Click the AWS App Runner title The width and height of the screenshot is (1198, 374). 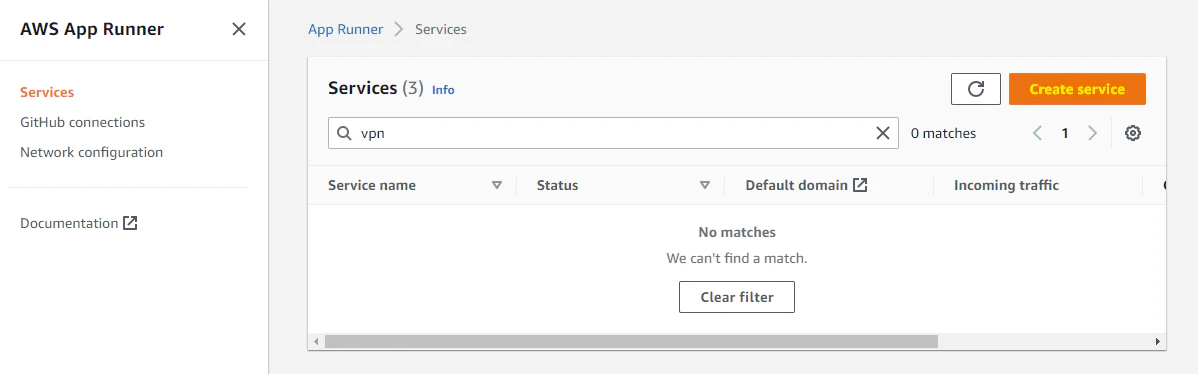[x=92, y=29]
